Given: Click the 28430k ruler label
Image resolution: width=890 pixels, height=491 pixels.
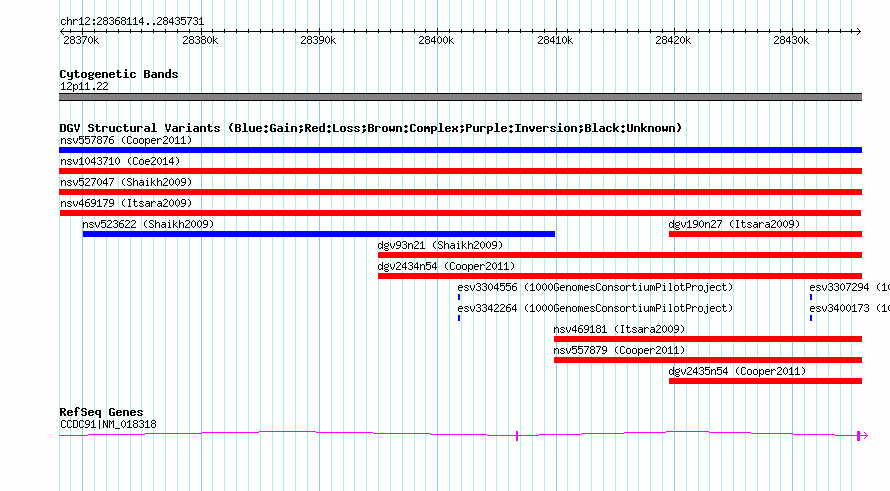Looking at the screenshot, I should (x=791, y=40).
